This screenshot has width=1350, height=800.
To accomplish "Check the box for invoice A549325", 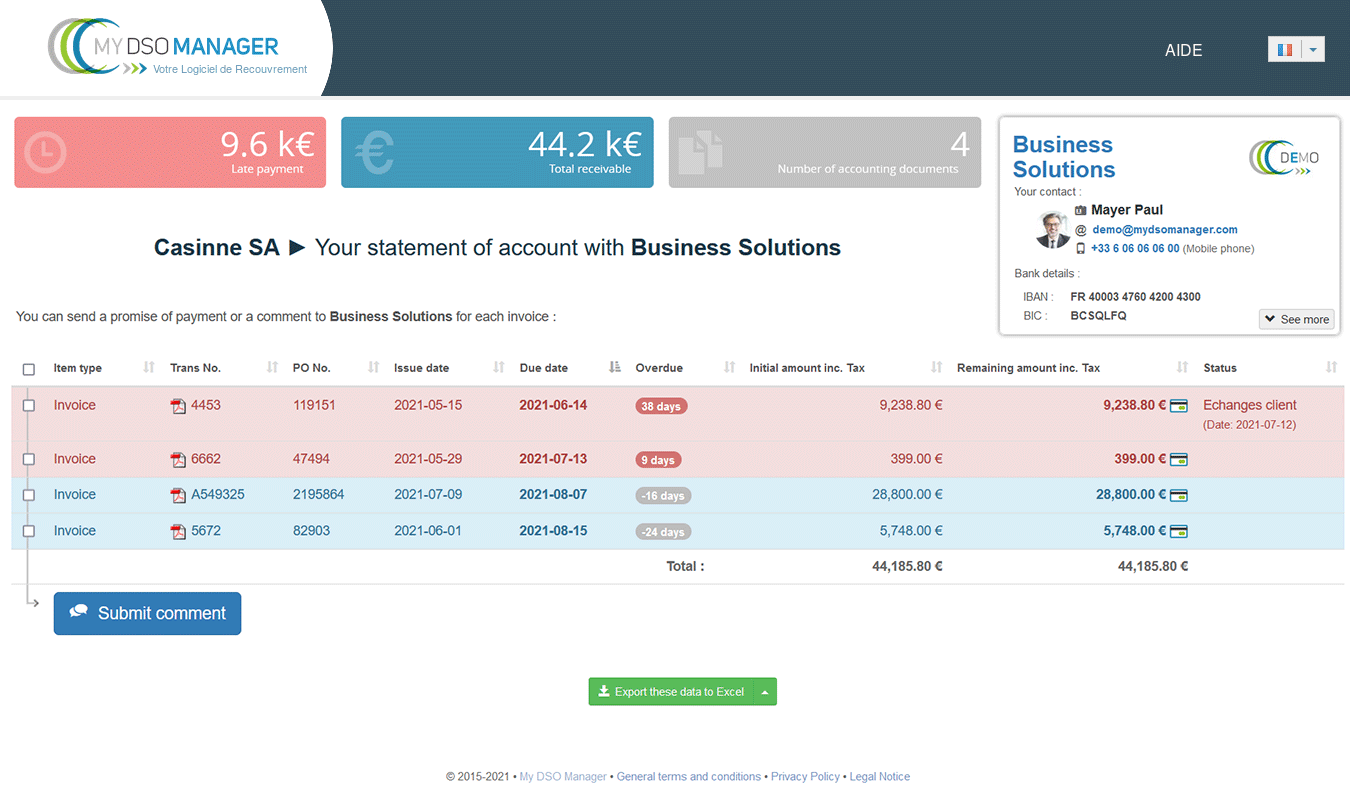I will click(x=29, y=496).
